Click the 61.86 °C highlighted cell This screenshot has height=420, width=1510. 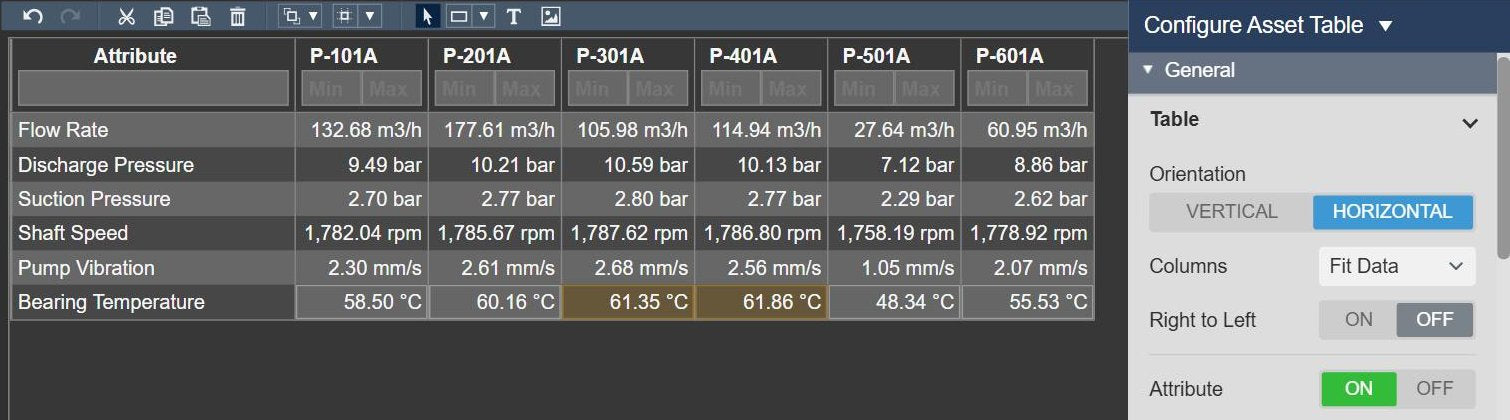(x=760, y=302)
